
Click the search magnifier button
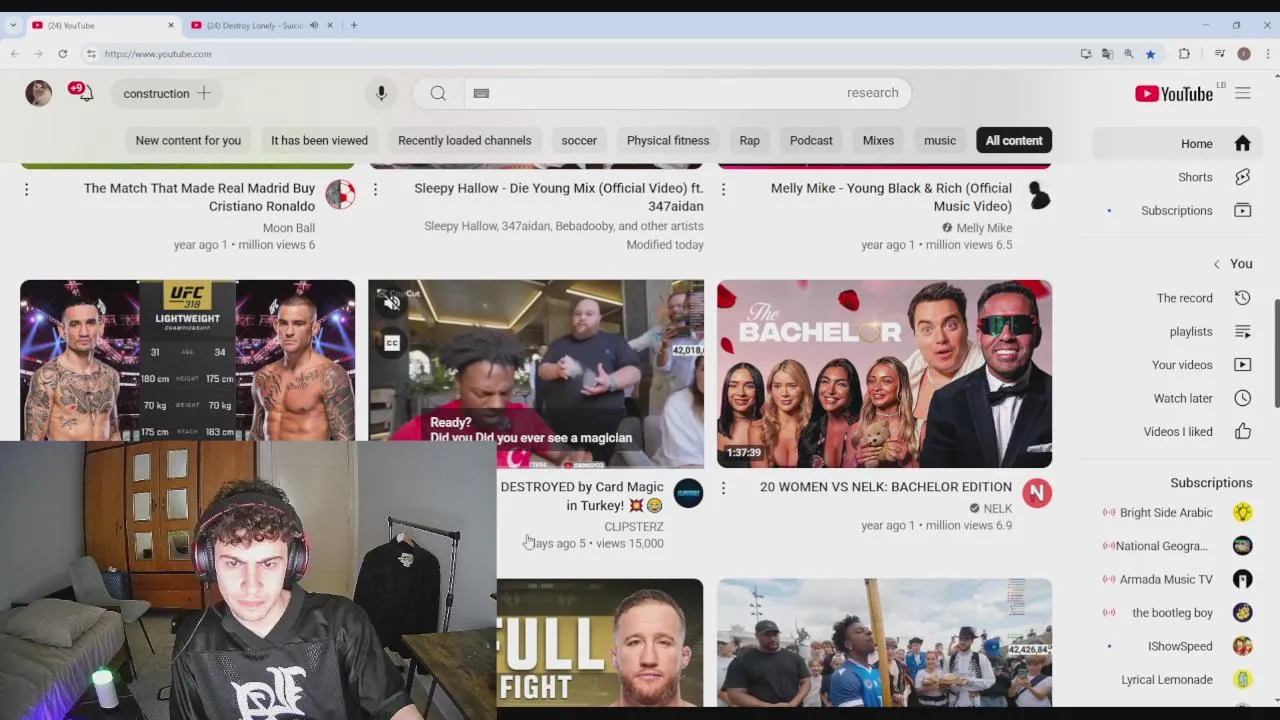pos(438,93)
